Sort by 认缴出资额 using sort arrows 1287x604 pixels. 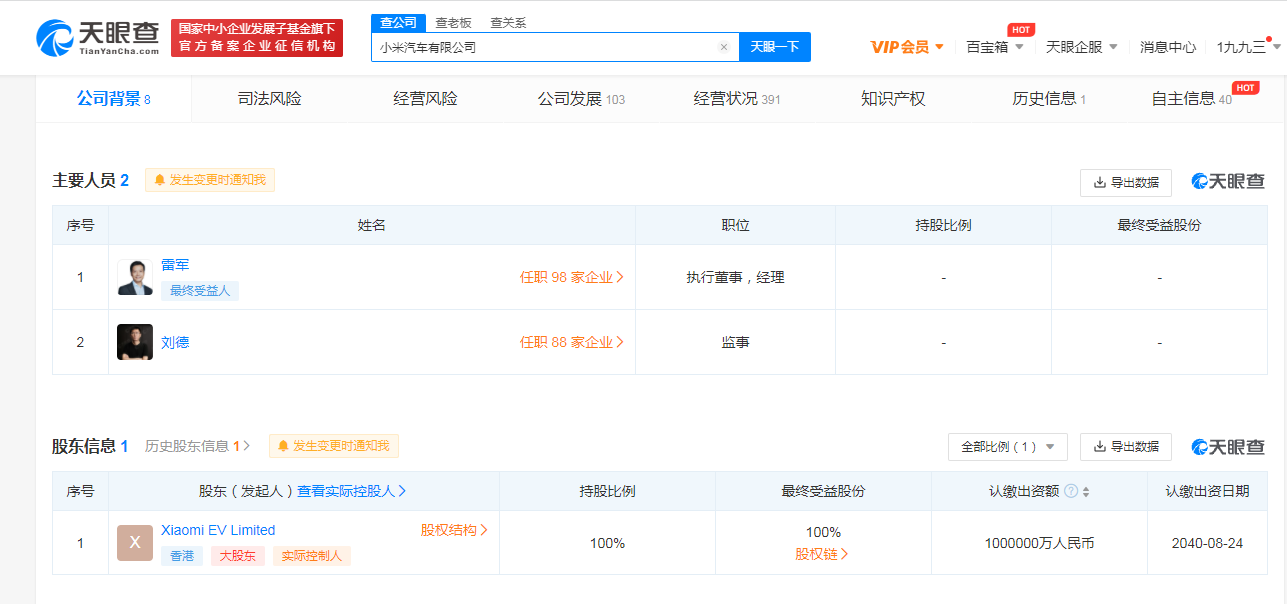click(1086, 491)
